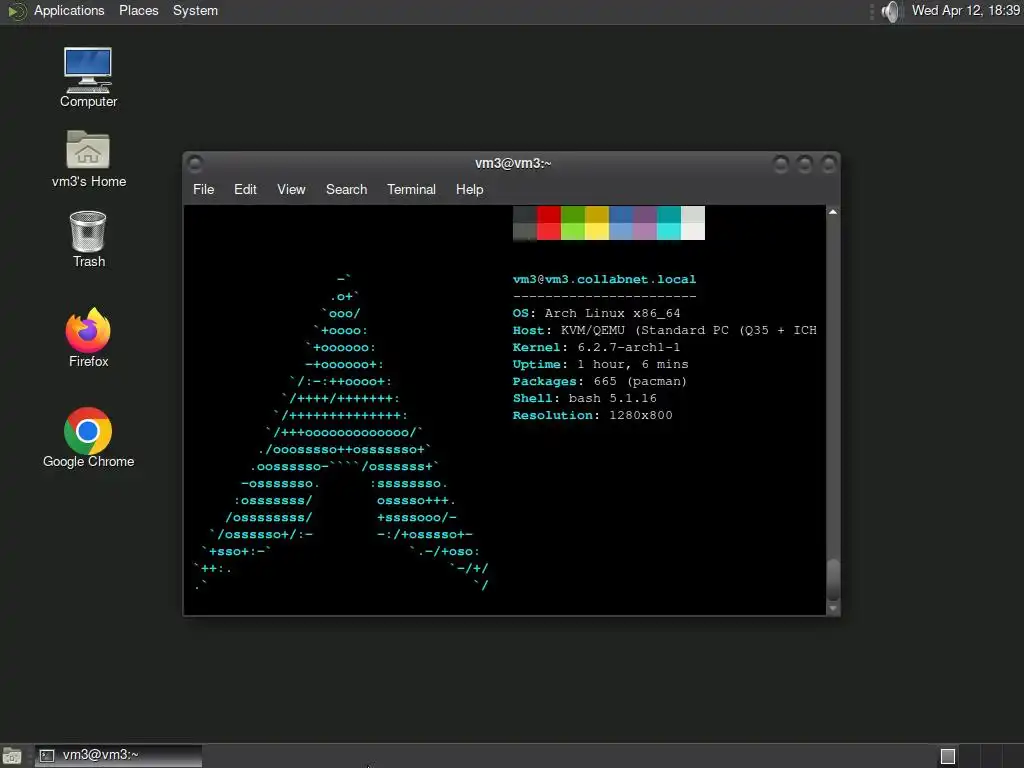Click the volume speaker icon in the panel
The image size is (1024, 768).
point(890,11)
